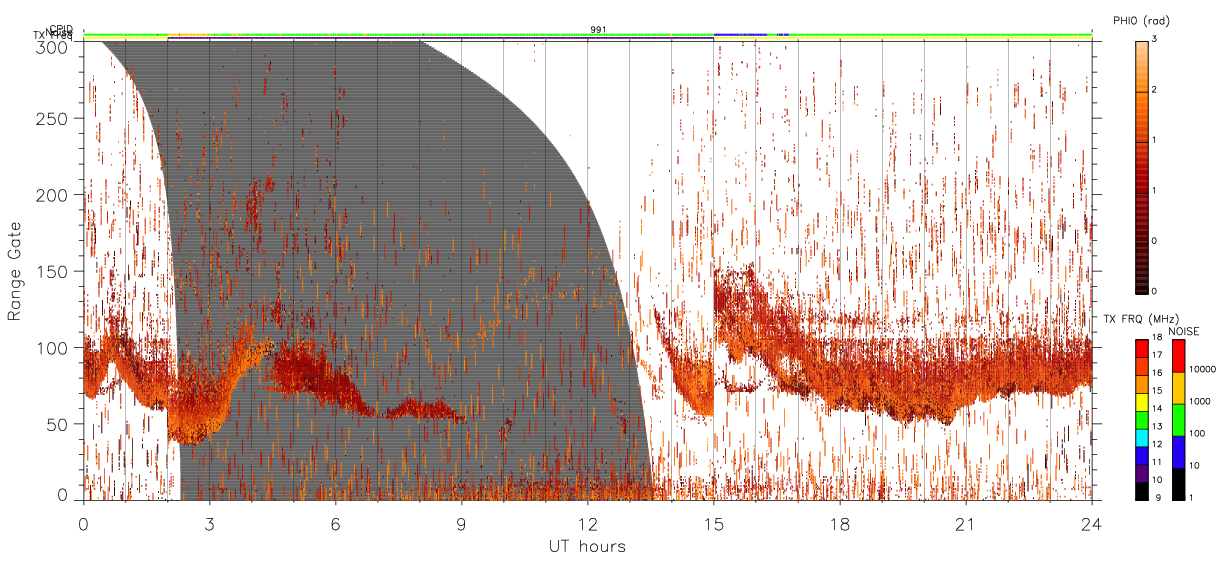This screenshot has height=567, width=1228.
Task: Click the '6' tick on UT hours axis
Action: 336,525
